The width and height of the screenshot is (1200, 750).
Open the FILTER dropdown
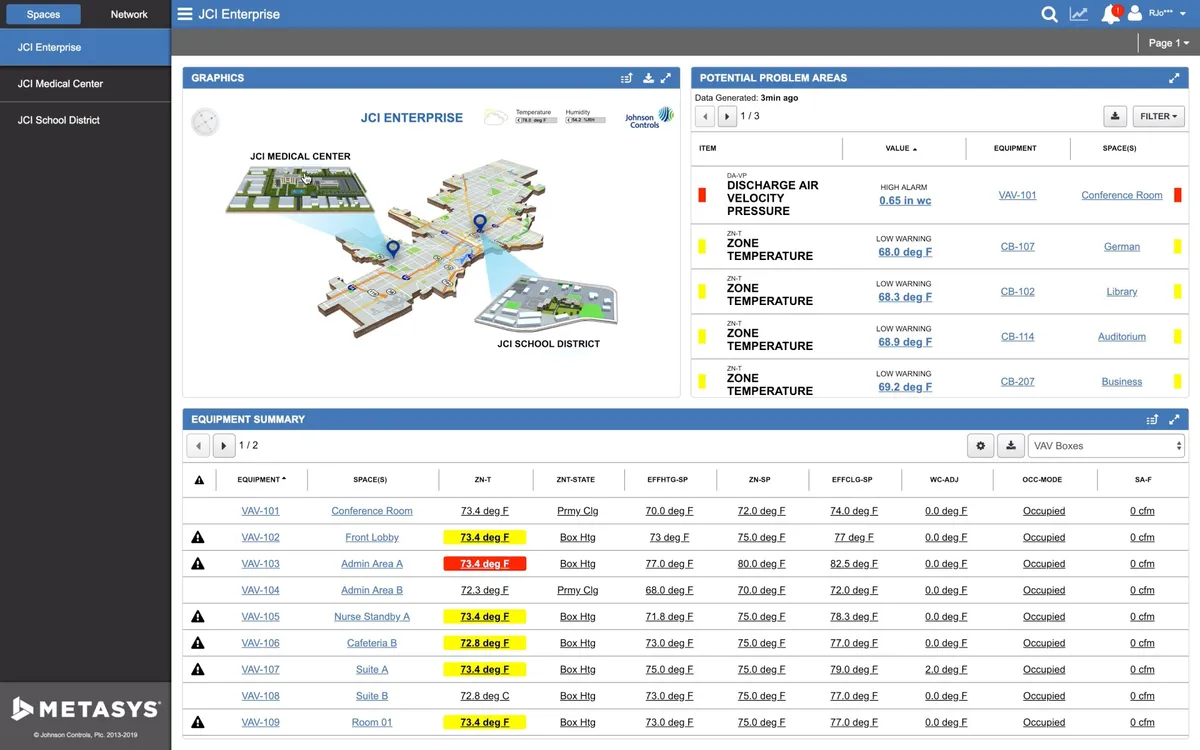click(x=1158, y=116)
